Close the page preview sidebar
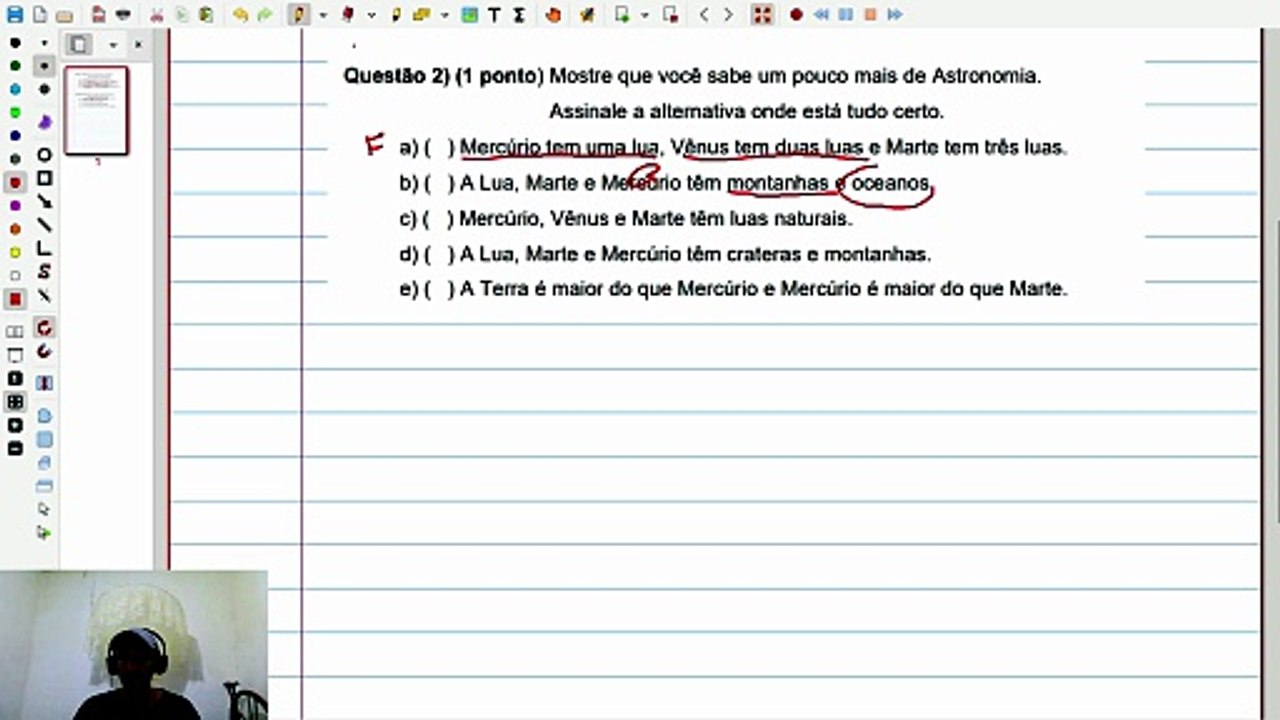 point(138,45)
